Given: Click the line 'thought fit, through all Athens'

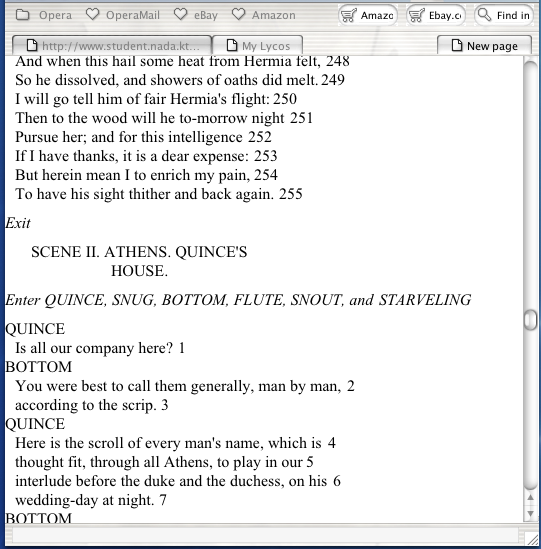Looking at the screenshot, I should click(164, 462).
